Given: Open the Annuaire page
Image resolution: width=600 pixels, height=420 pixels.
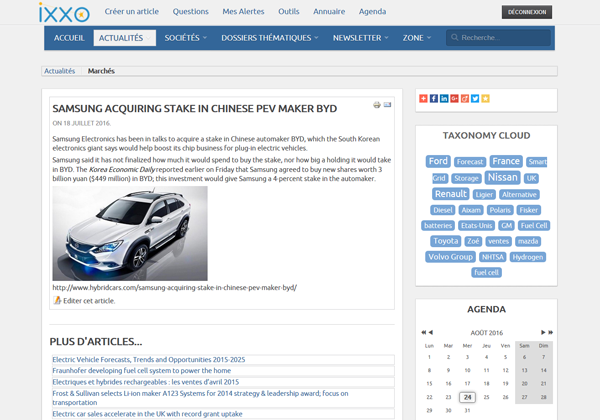Looking at the screenshot, I should tap(329, 12).
